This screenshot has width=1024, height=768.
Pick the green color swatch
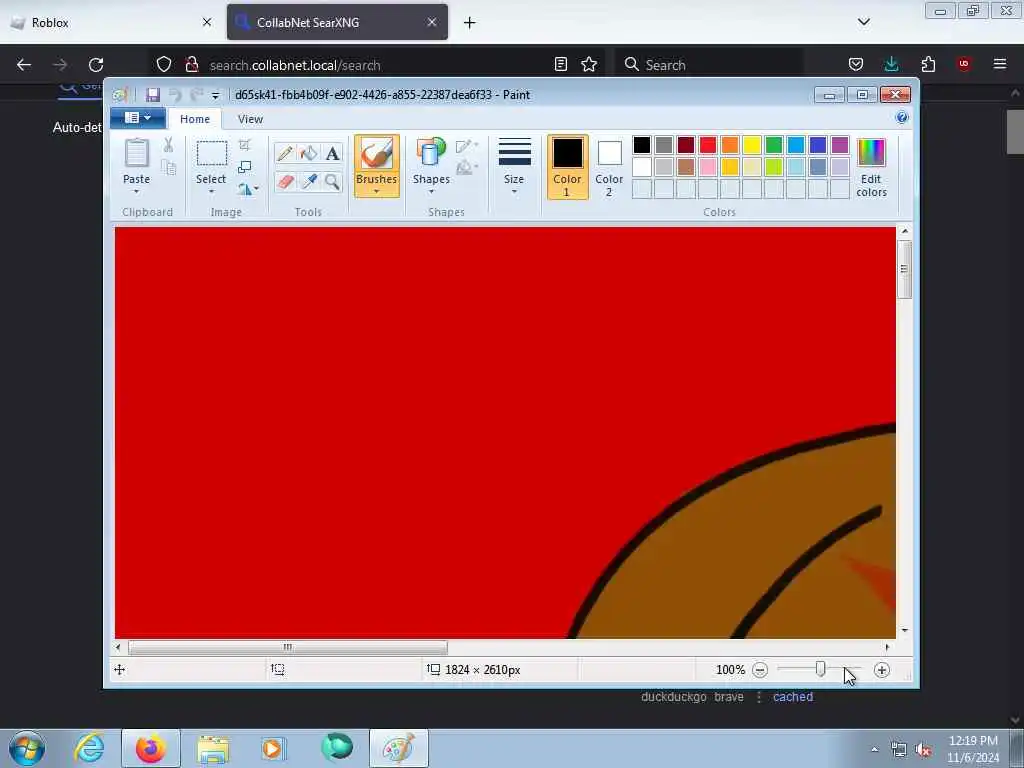774,145
